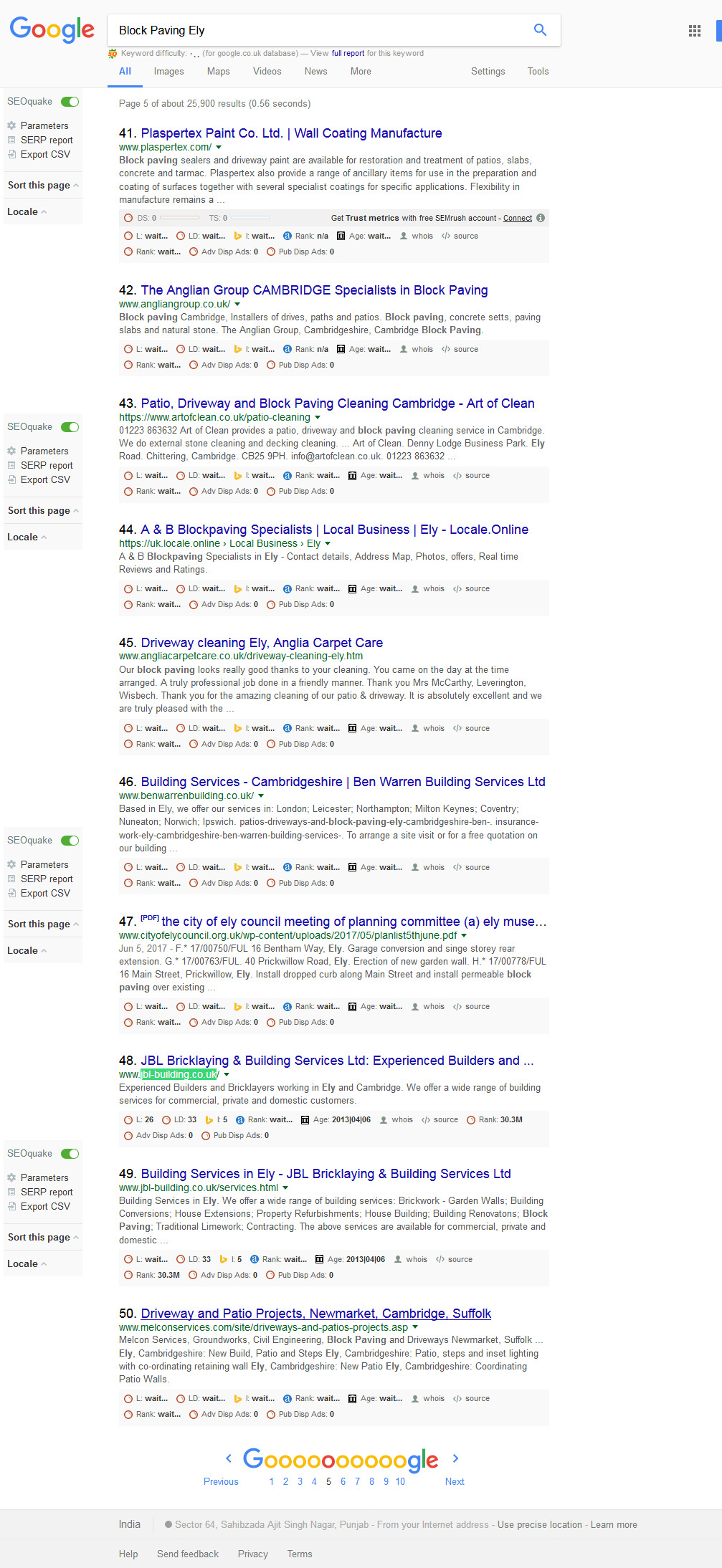Click the Google search magnifier icon
The width and height of the screenshot is (722, 1568).
[540, 29]
